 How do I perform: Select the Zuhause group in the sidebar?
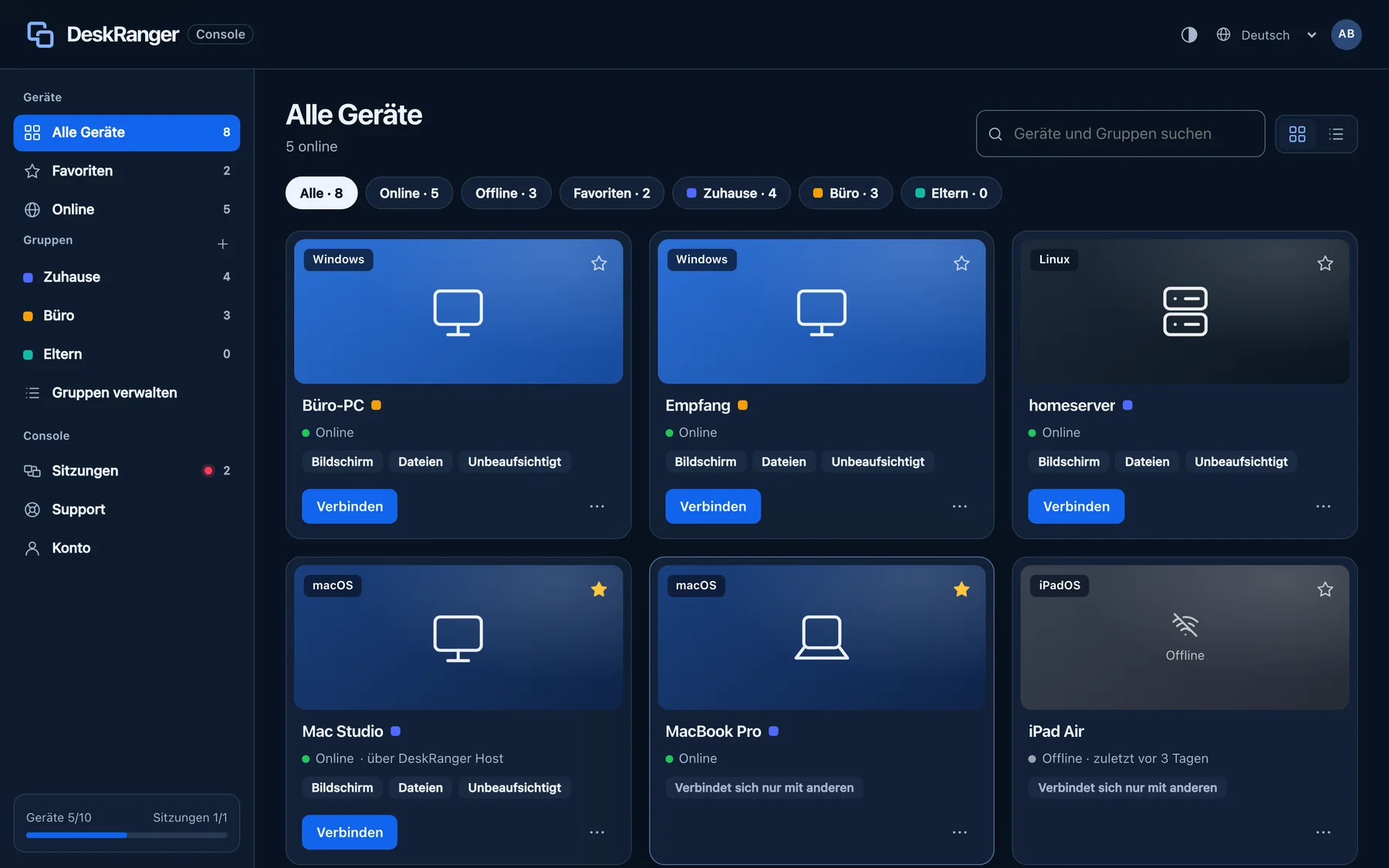click(127, 277)
